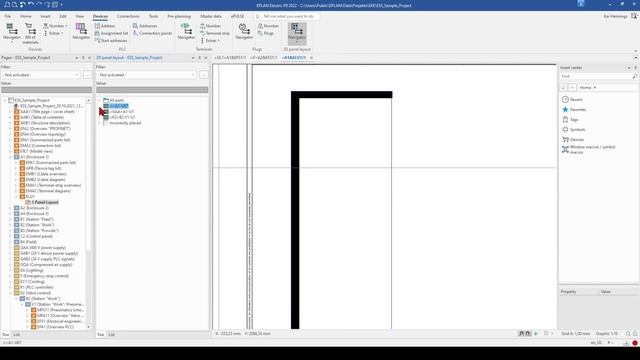
Task: Select AAA1 (Title page / cover sheet)
Action: 47,111
